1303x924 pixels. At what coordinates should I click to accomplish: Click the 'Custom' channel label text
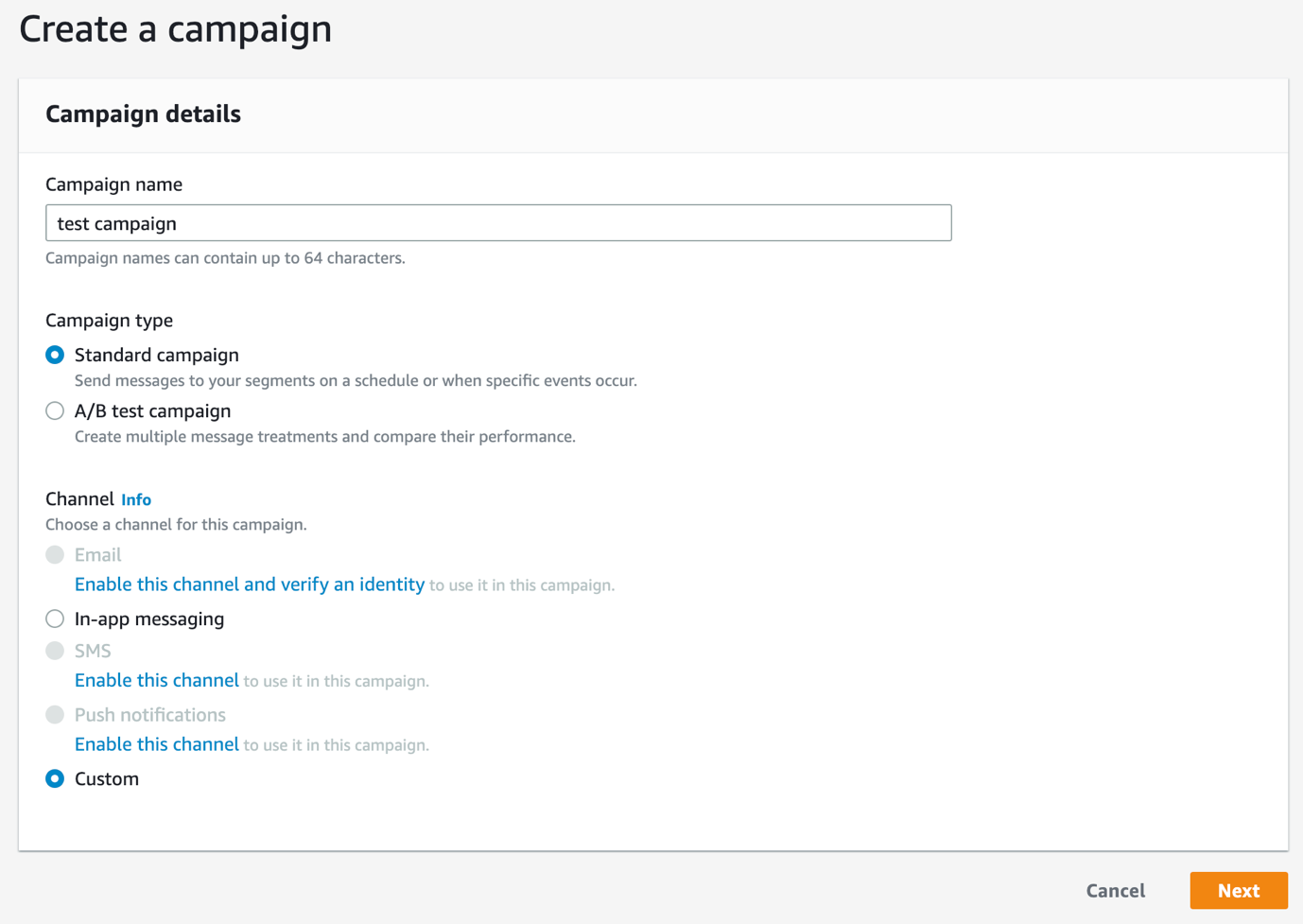107,779
